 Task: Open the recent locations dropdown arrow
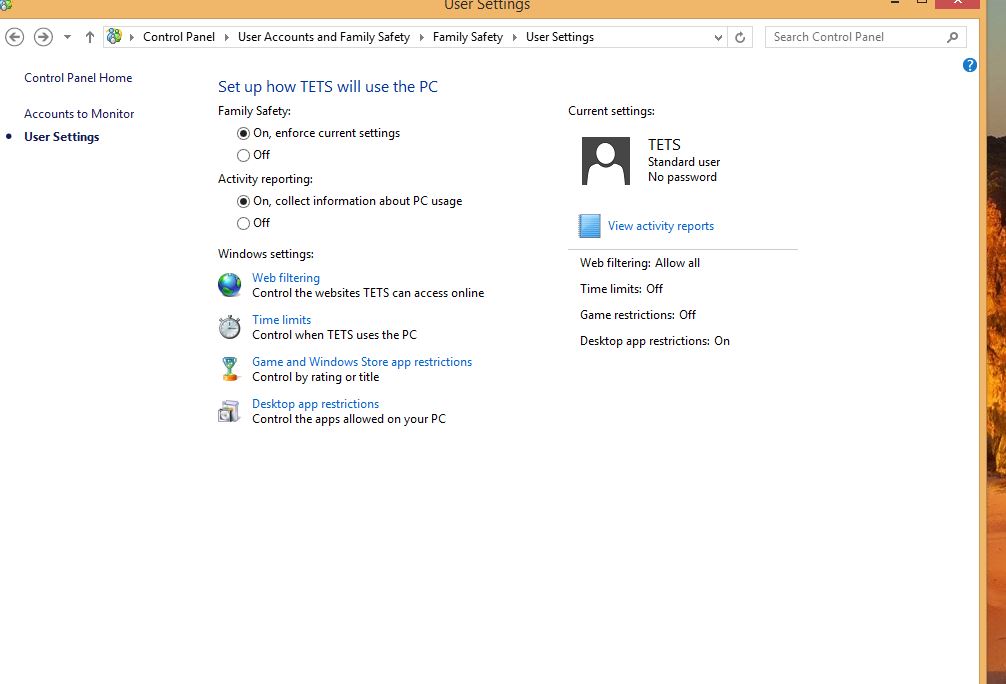(67, 37)
